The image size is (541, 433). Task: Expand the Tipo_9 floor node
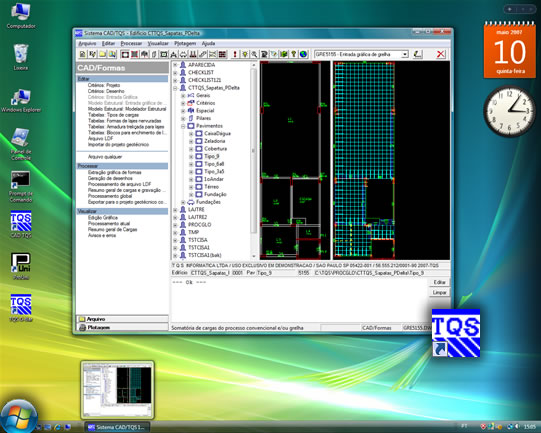[x=191, y=156]
